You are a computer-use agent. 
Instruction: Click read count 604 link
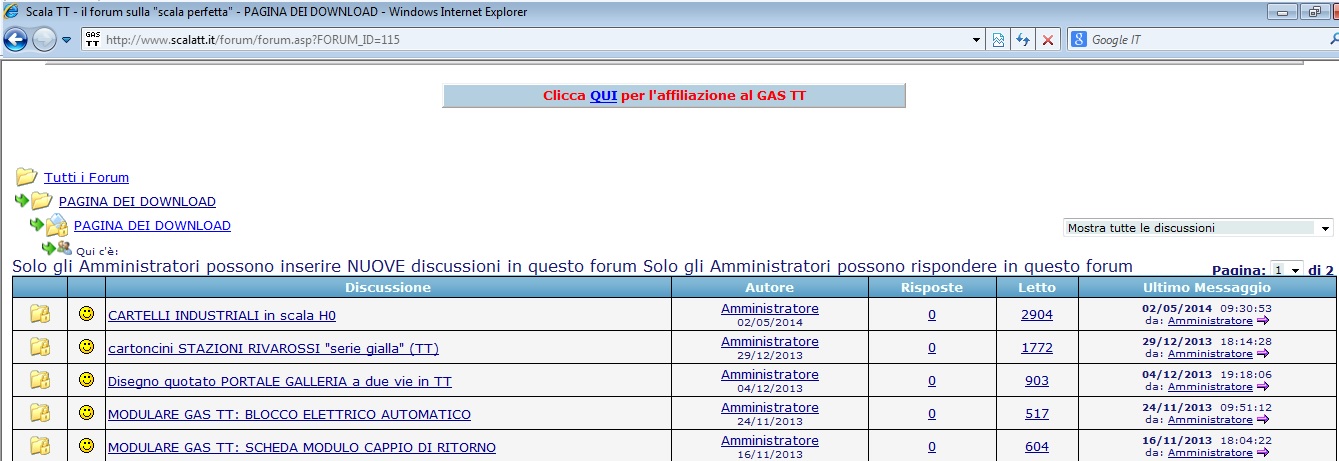pos(1036,446)
